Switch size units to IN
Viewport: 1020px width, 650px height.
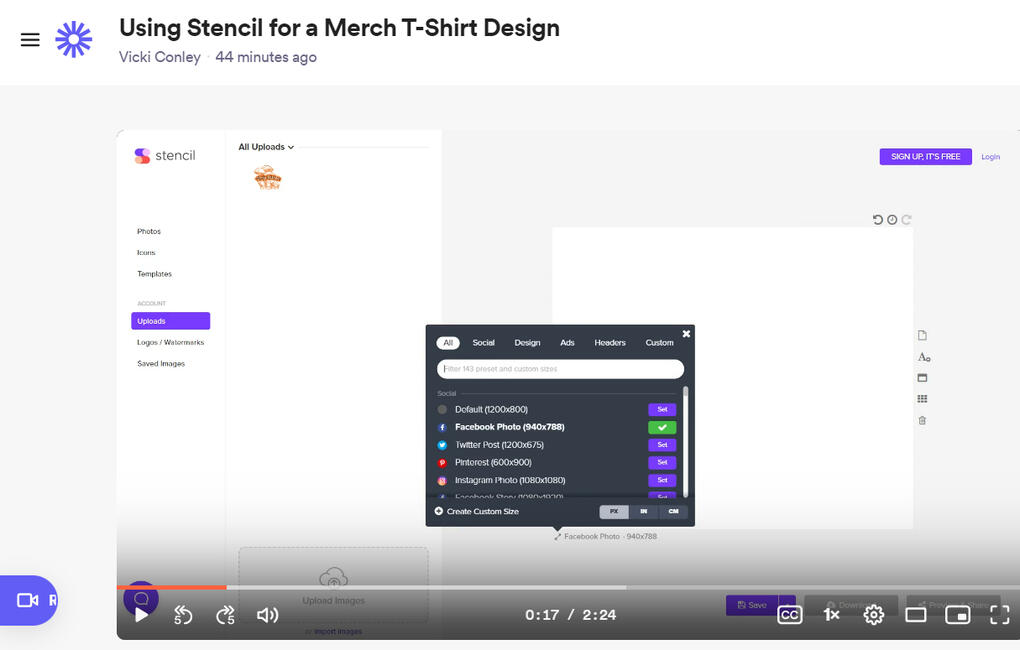[x=643, y=511]
